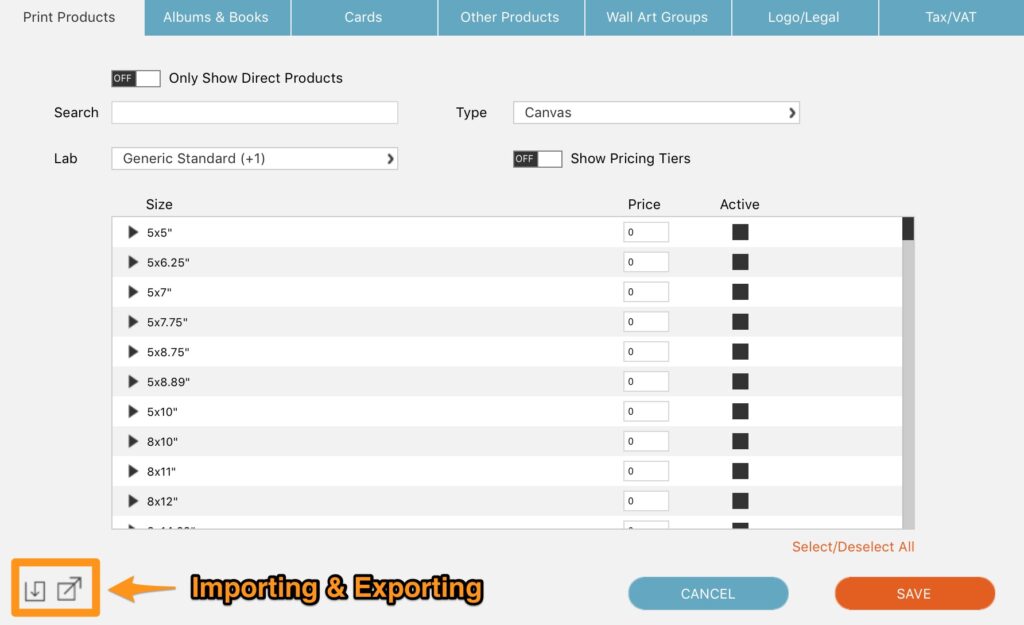Click the price field for 5x7.75"
The height and width of the screenshot is (625, 1024).
click(646, 321)
